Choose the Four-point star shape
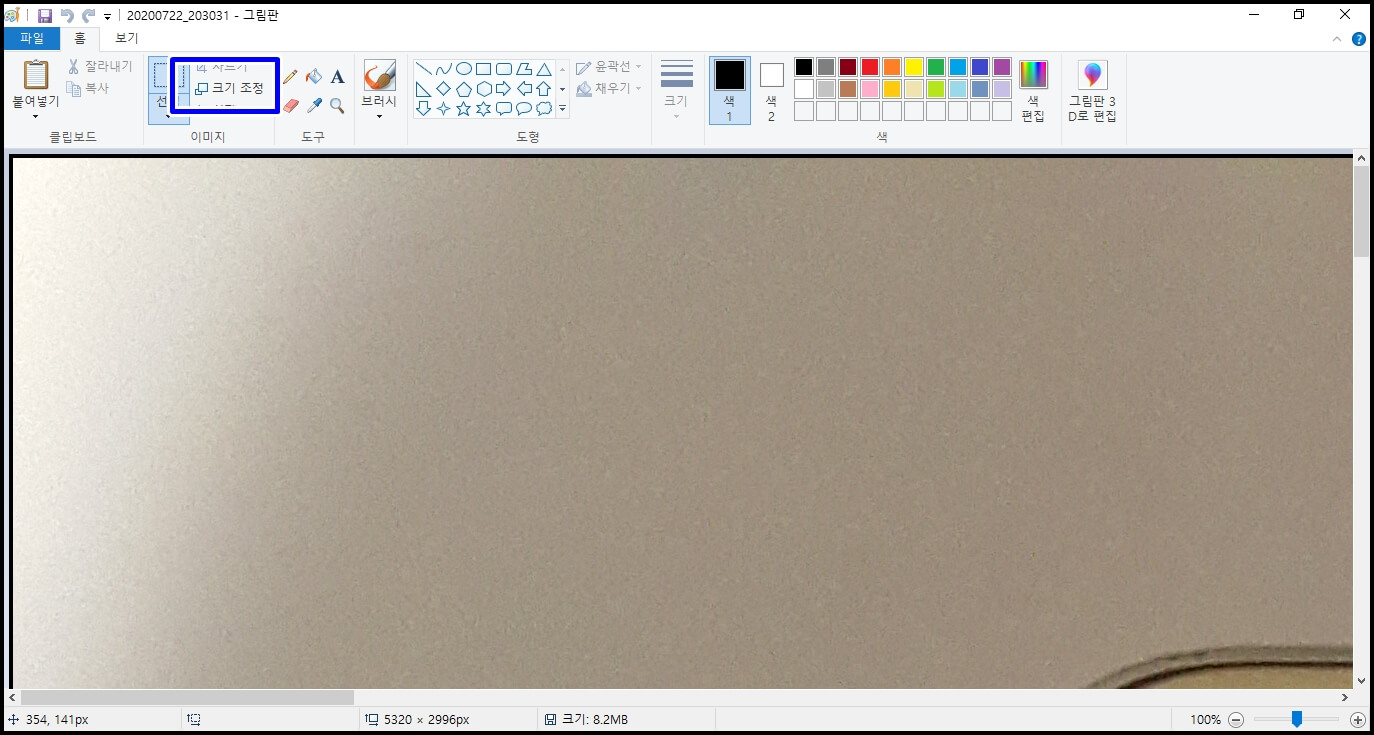Viewport: 1374px width, 735px height. 444,109
